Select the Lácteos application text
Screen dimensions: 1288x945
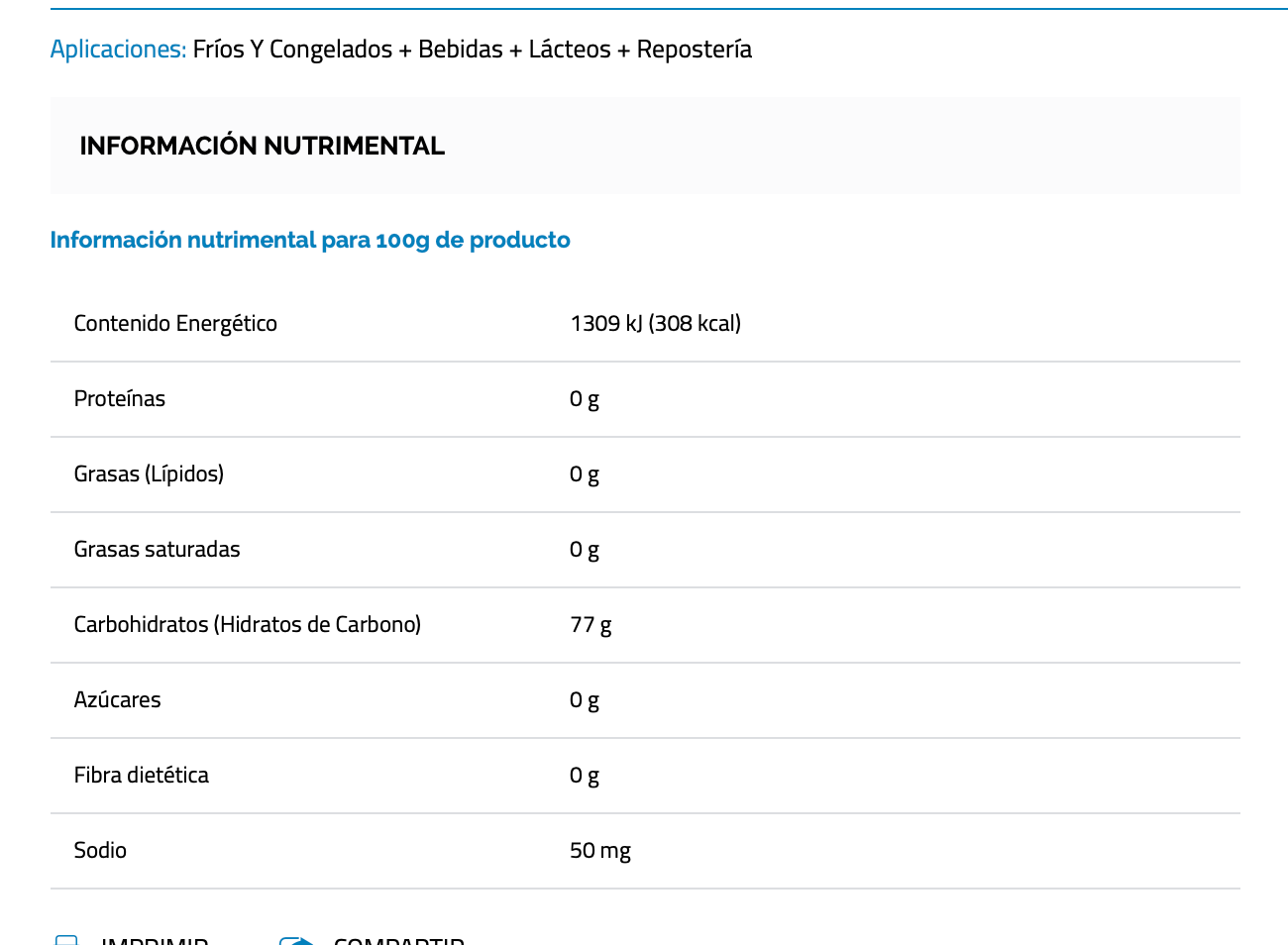point(570,50)
